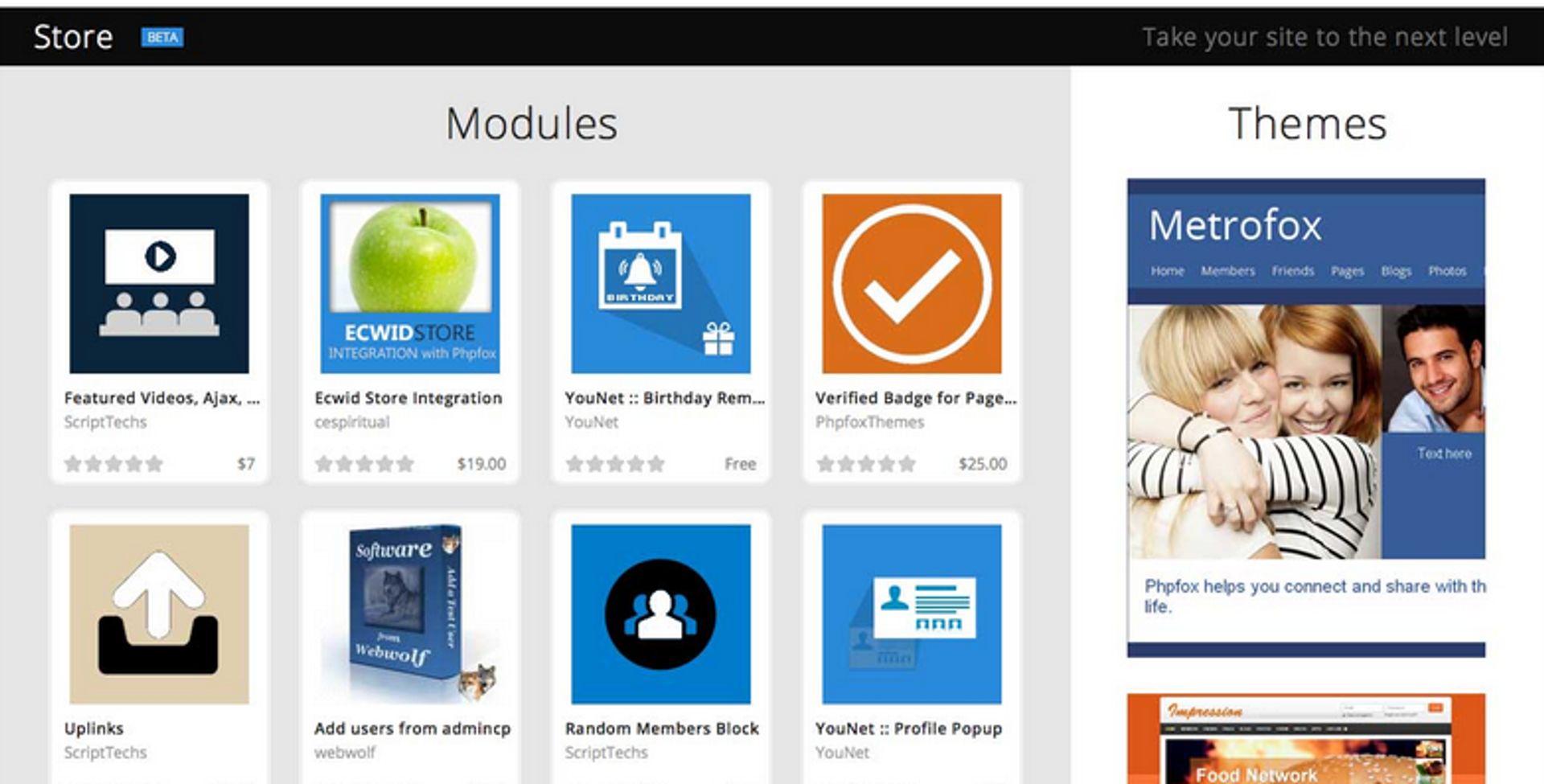Screen dimensions: 1544x784
Task: Click the BETA badge next to Store
Action: (x=162, y=37)
